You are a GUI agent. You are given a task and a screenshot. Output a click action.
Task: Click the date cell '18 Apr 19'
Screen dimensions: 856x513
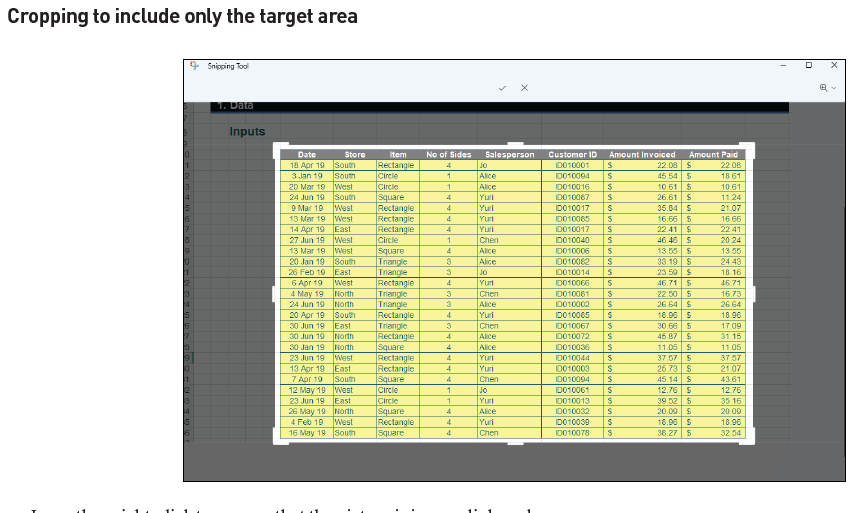(x=307, y=165)
